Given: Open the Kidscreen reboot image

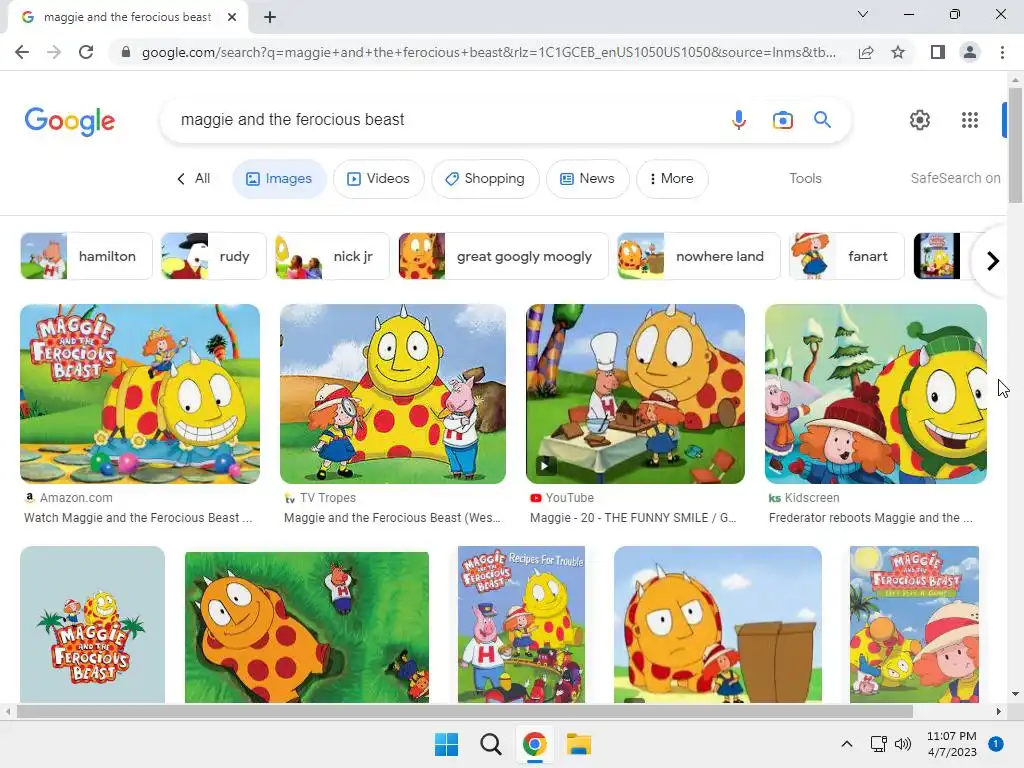Looking at the screenshot, I should coord(876,394).
